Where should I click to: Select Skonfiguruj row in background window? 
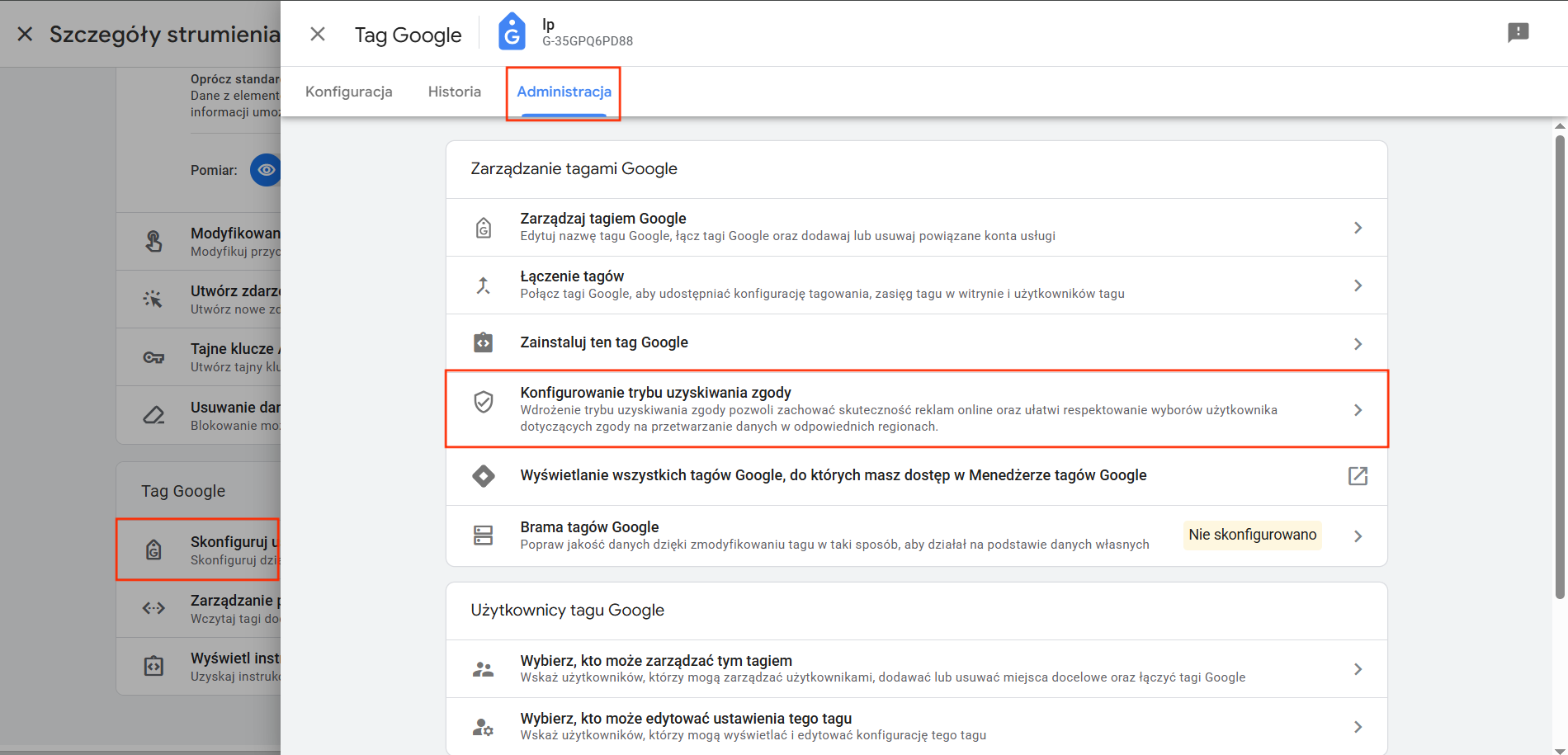198,550
